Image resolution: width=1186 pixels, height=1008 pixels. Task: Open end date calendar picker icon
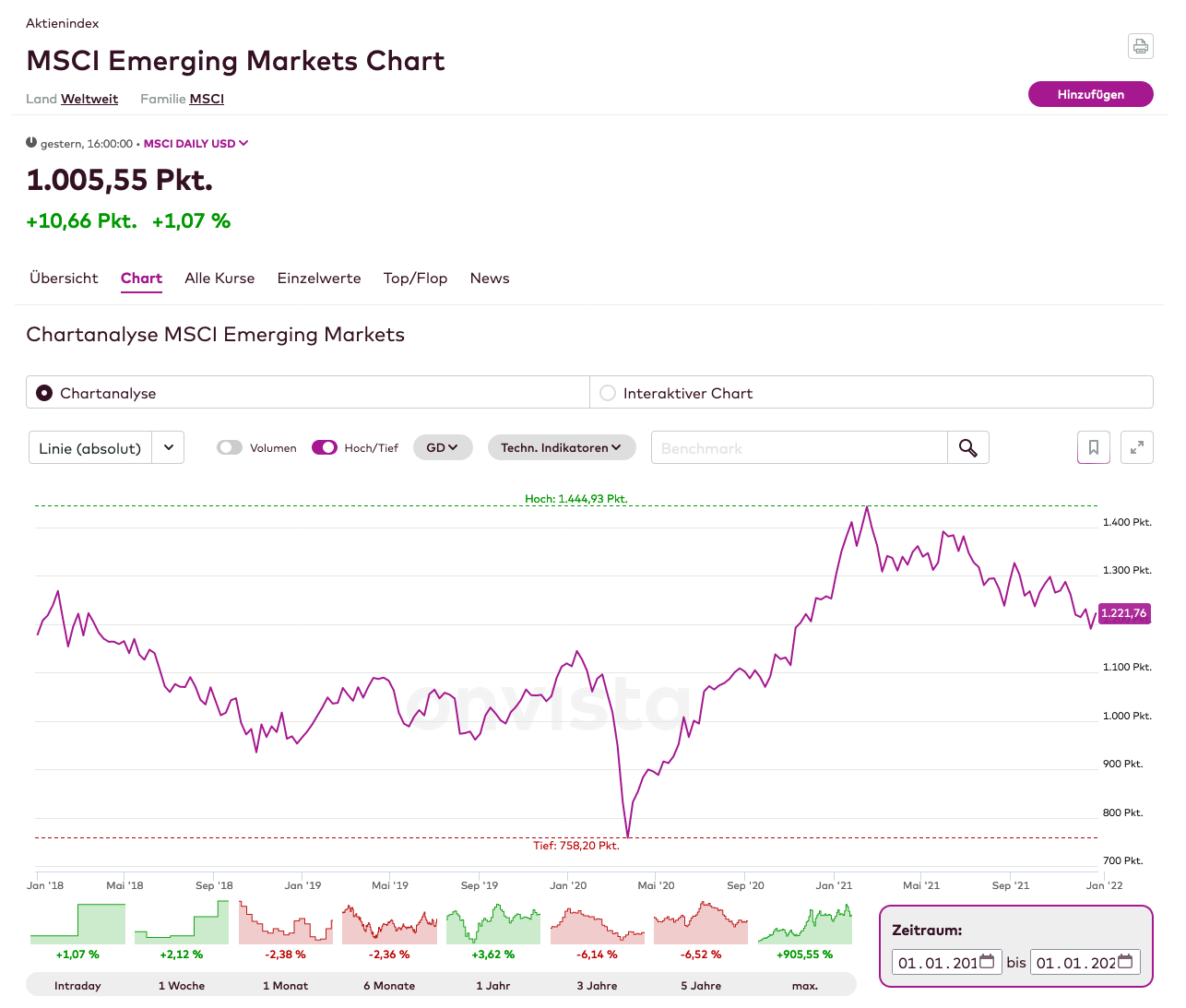point(1125,962)
